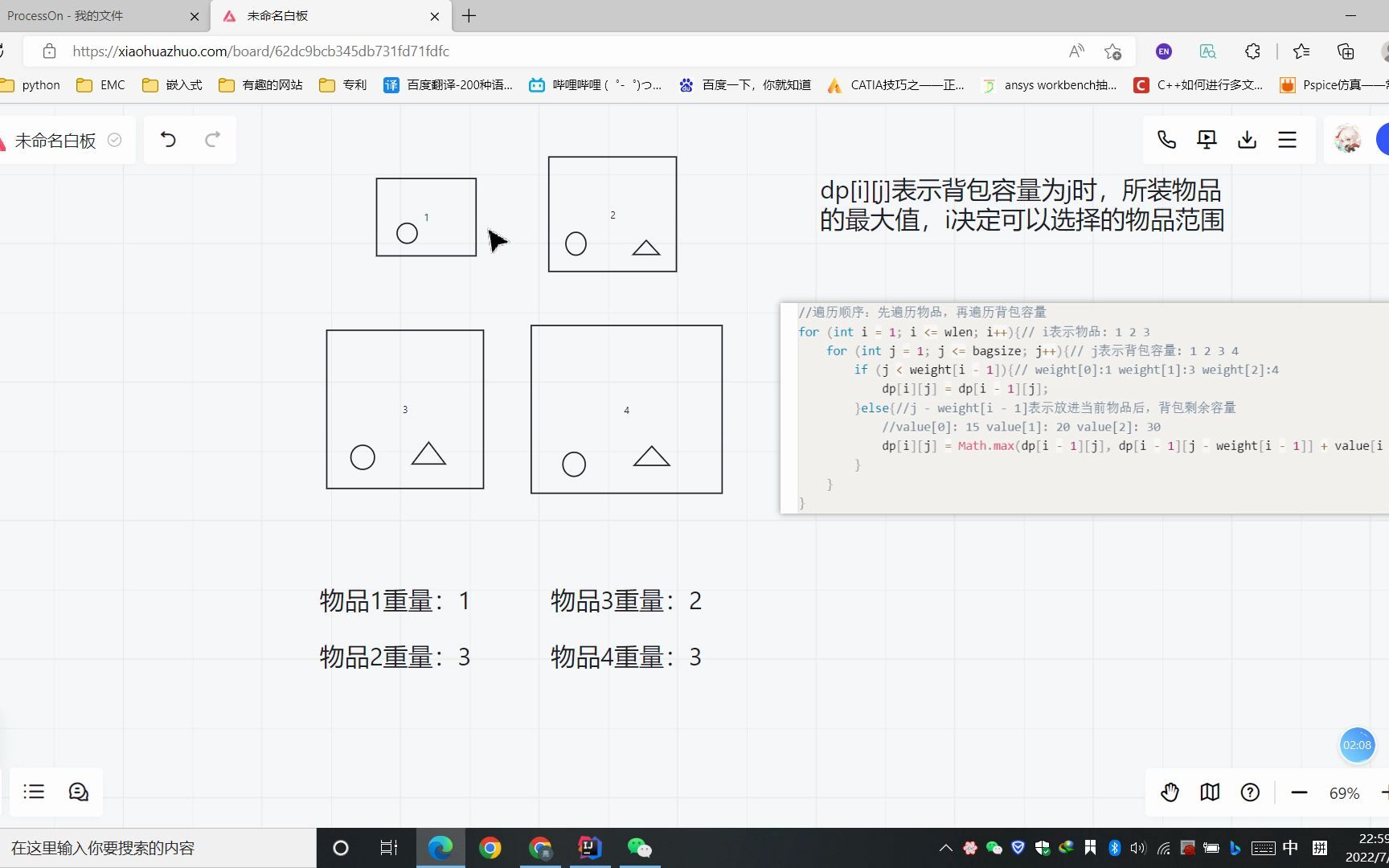Toggle the hand pan tool
This screenshot has width=1389, height=868.
[x=1170, y=792]
